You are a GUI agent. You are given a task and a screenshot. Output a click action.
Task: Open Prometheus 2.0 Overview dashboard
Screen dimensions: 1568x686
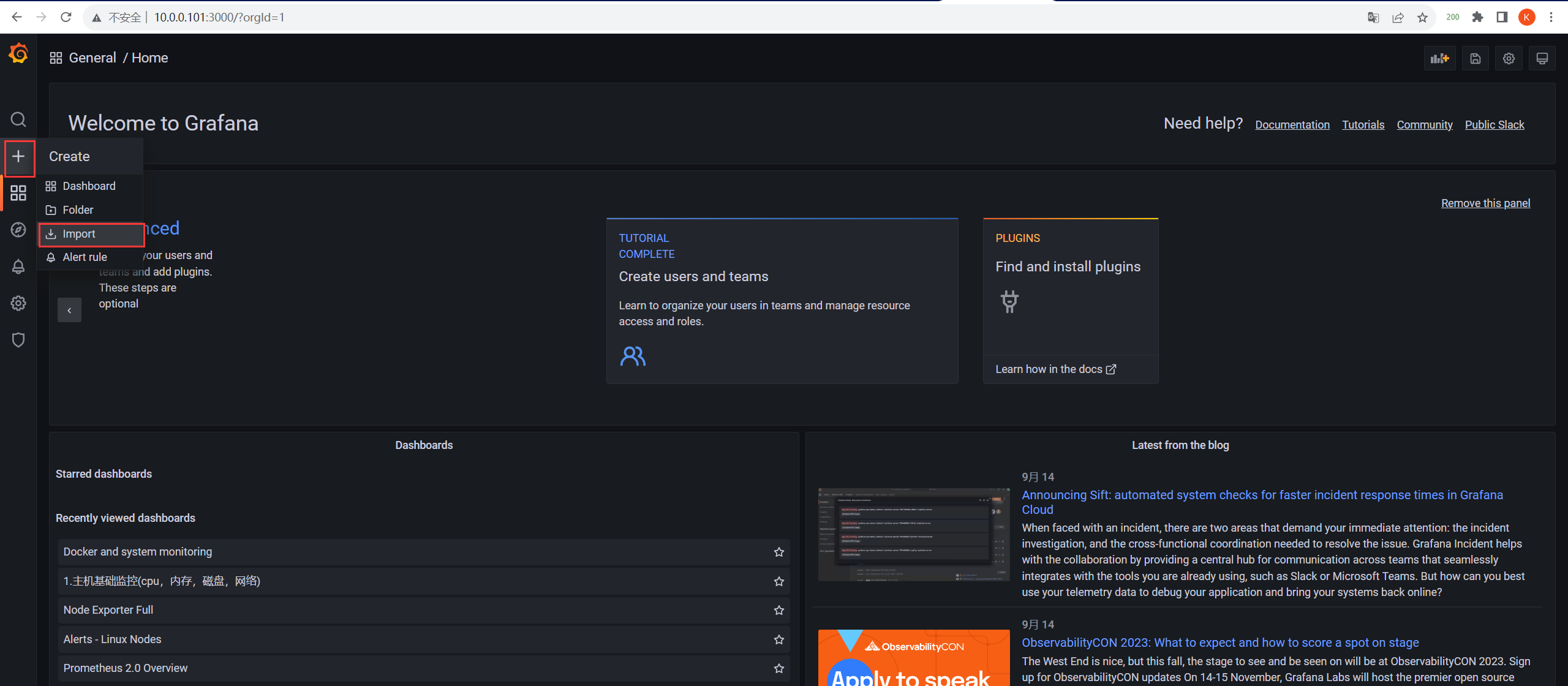click(424, 668)
